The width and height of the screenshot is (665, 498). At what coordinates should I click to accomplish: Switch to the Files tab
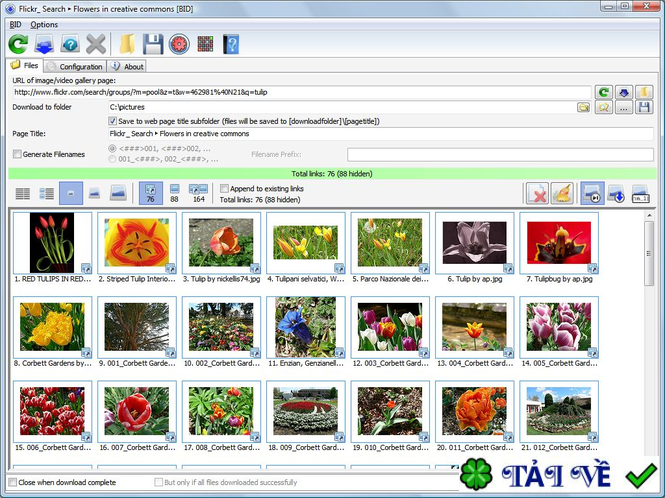(25, 65)
